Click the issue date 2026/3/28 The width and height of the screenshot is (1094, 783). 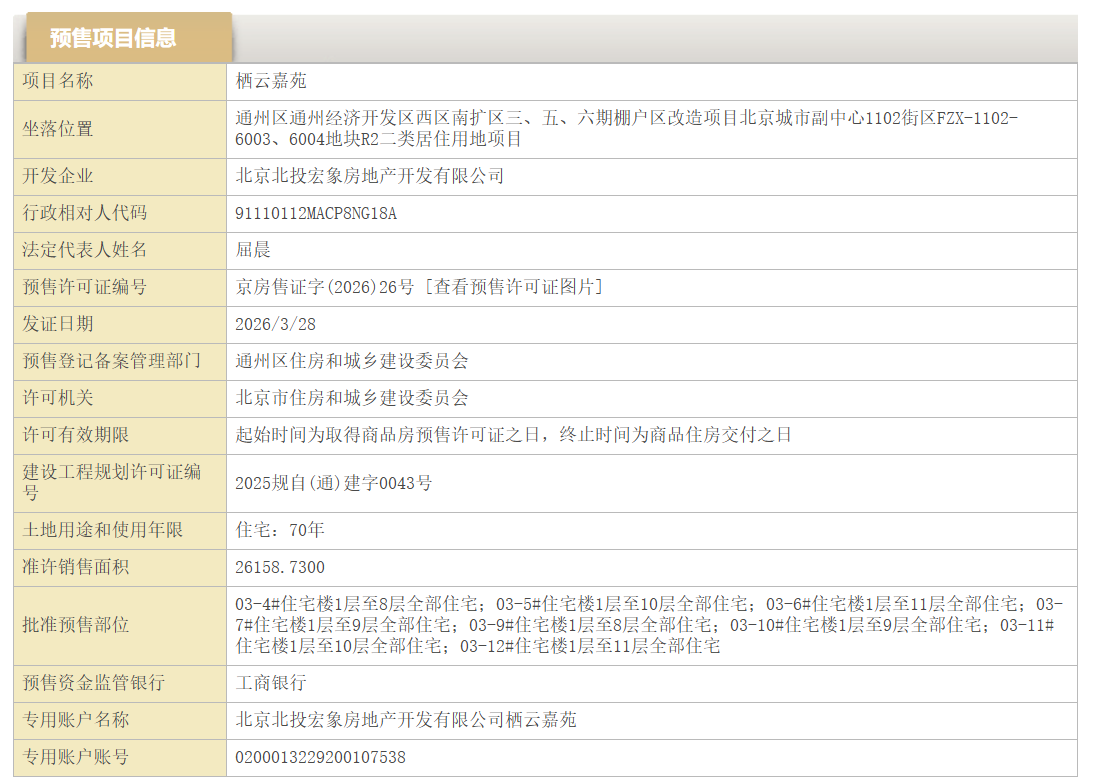pyautogui.click(x=275, y=324)
